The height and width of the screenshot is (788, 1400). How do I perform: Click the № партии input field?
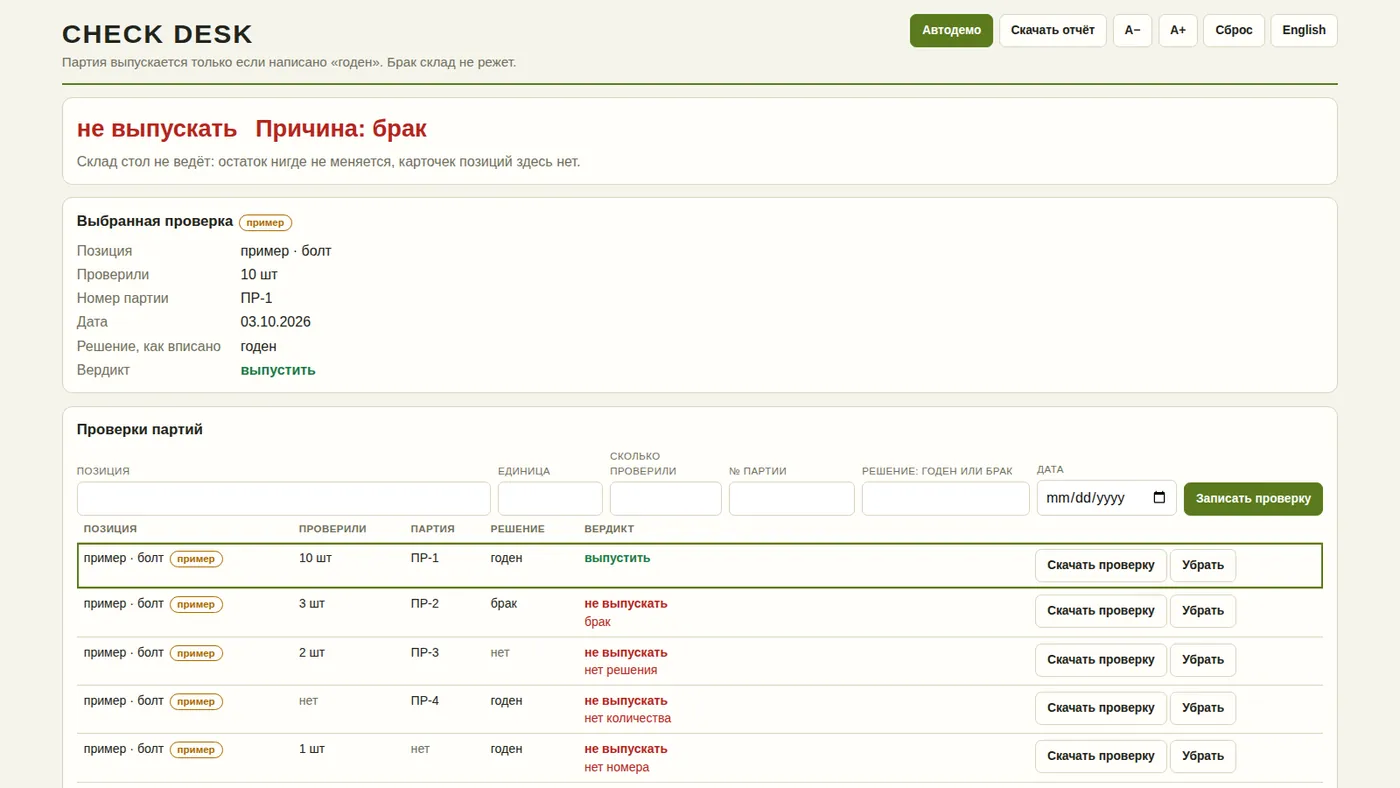(792, 499)
